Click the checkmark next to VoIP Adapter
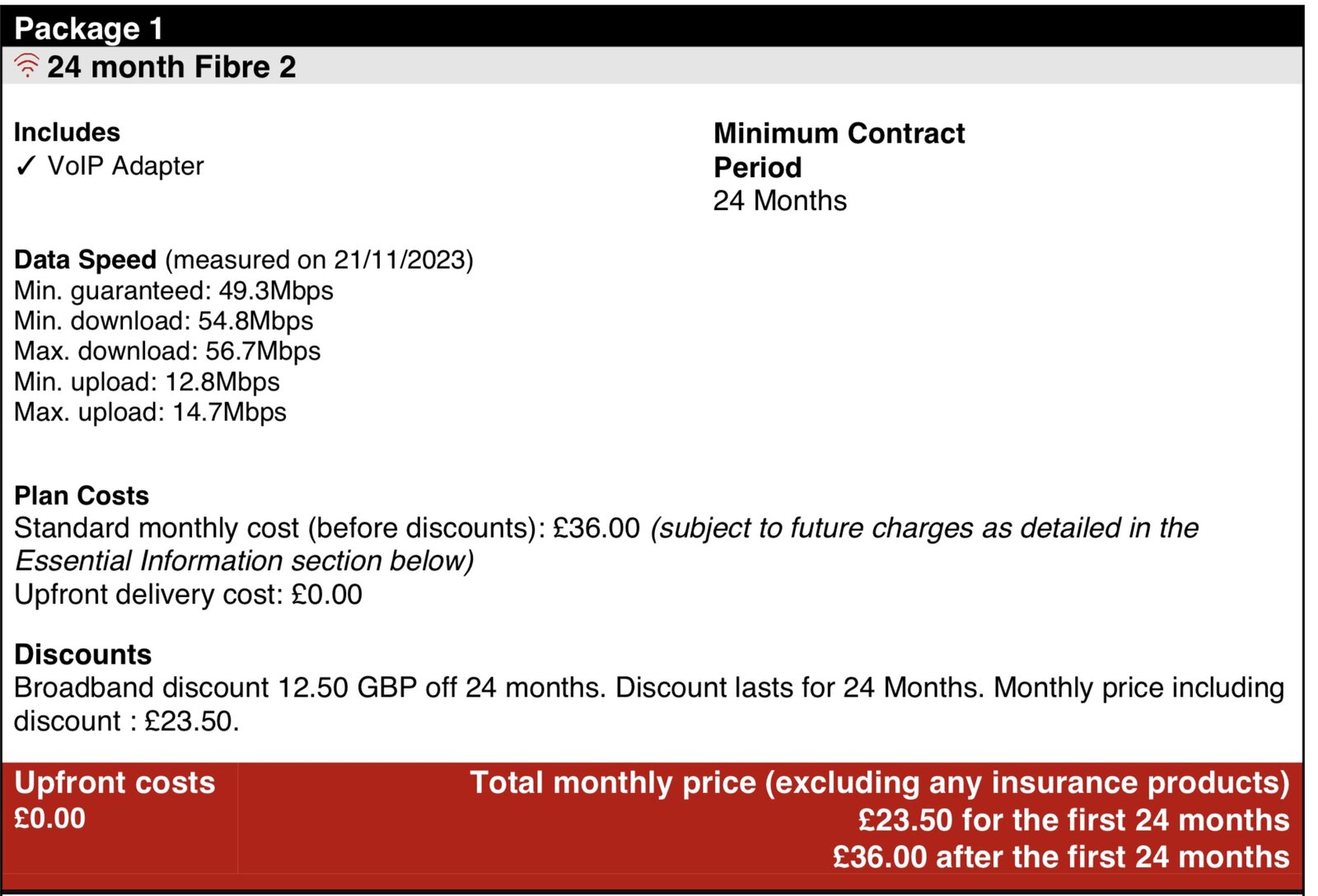 click(26, 166)
